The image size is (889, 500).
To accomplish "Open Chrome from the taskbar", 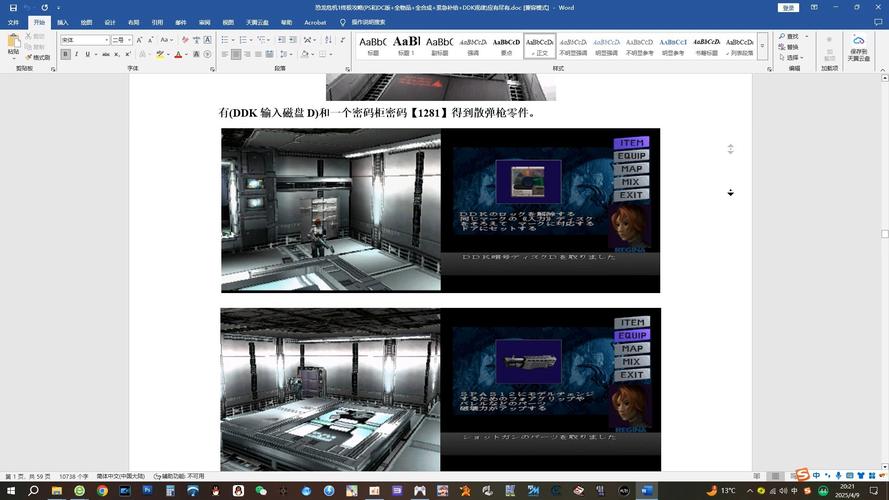I will click(x=102, y=491).
